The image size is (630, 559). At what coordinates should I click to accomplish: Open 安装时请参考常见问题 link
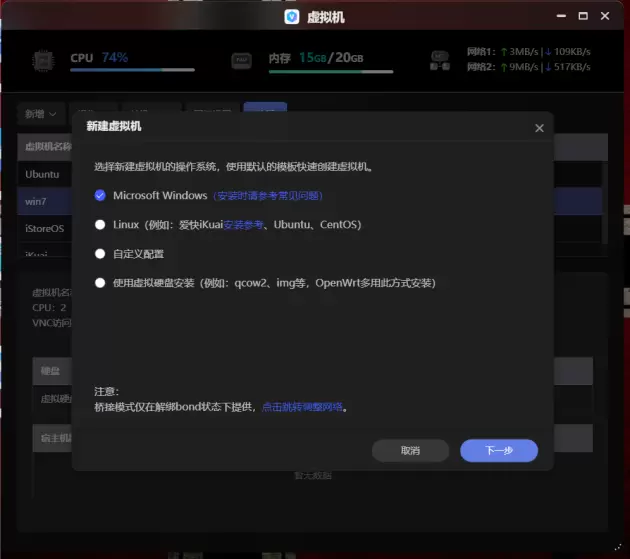(x=268, y=196)
